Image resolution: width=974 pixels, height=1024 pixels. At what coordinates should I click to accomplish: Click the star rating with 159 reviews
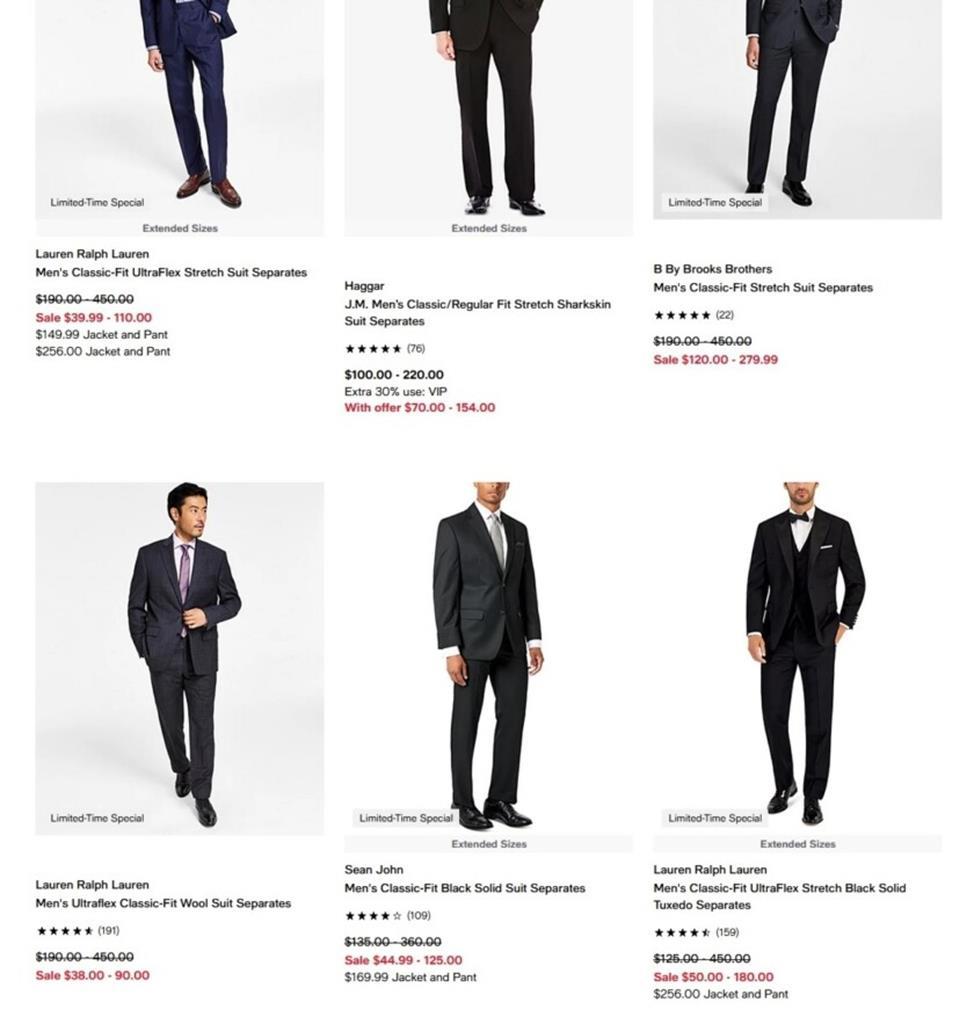(696, 933)
